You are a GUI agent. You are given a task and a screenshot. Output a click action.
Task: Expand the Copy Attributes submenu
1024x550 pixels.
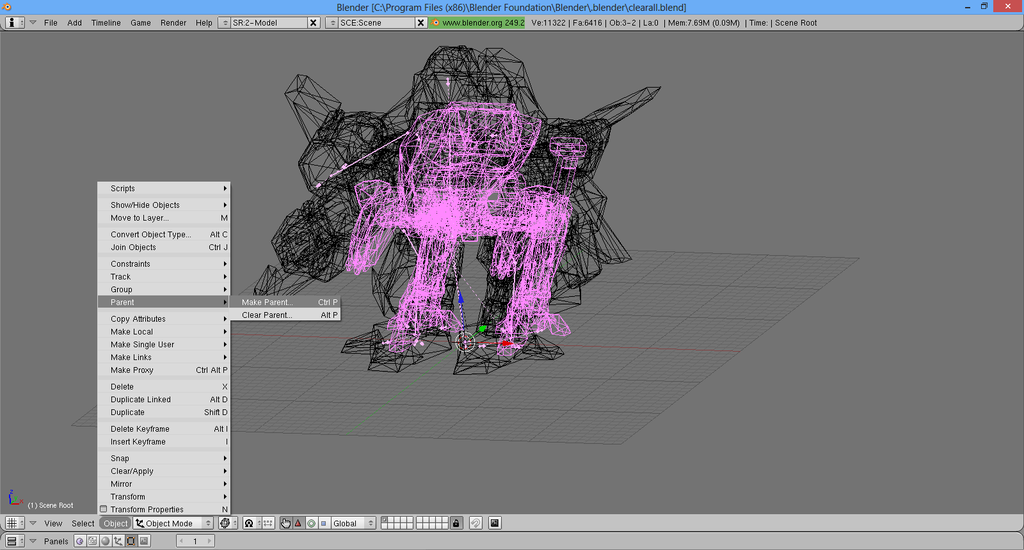[x=163, y=319]
